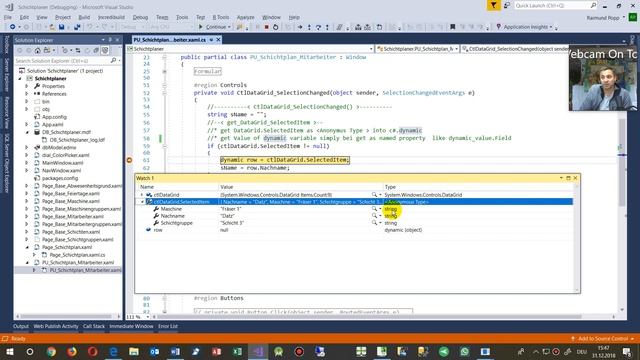Image resolution: width=640 pixels, height=360 pixels.
Task: Click the Save icon in the toolbar
Action: (61, 27)
